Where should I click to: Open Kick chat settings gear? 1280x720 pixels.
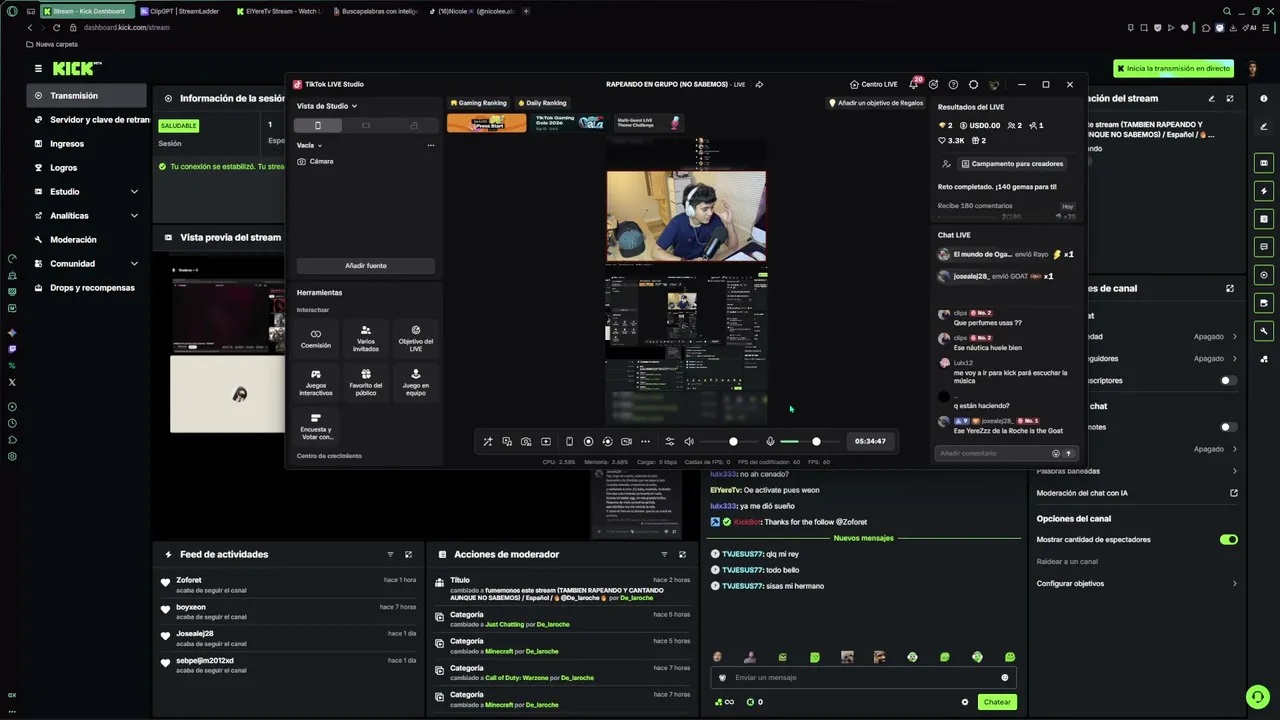pyautogui.click(x=965, y=702)
